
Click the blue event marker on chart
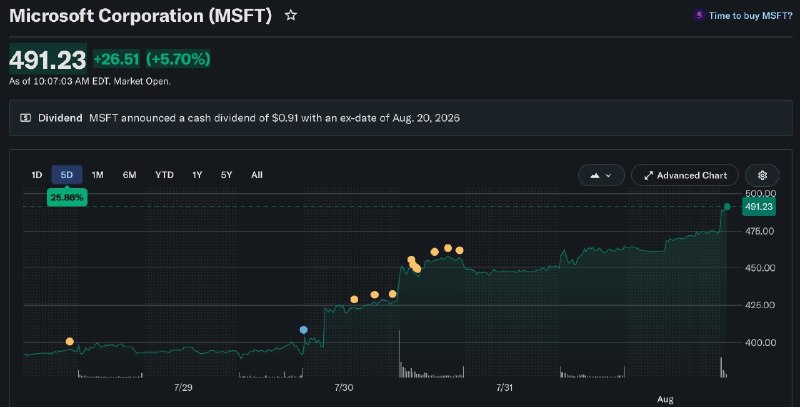pos(304,330)
